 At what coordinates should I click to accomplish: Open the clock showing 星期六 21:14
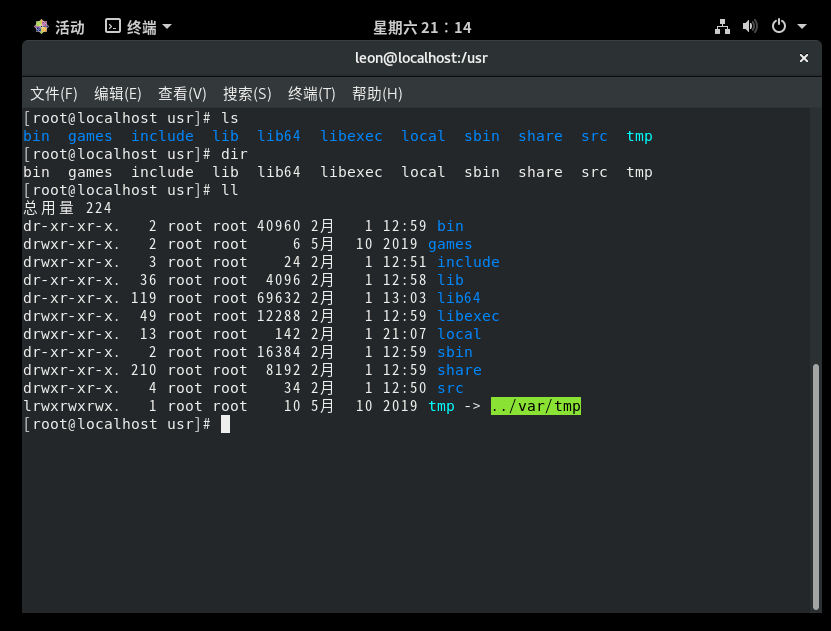click(x=422, y=27)
